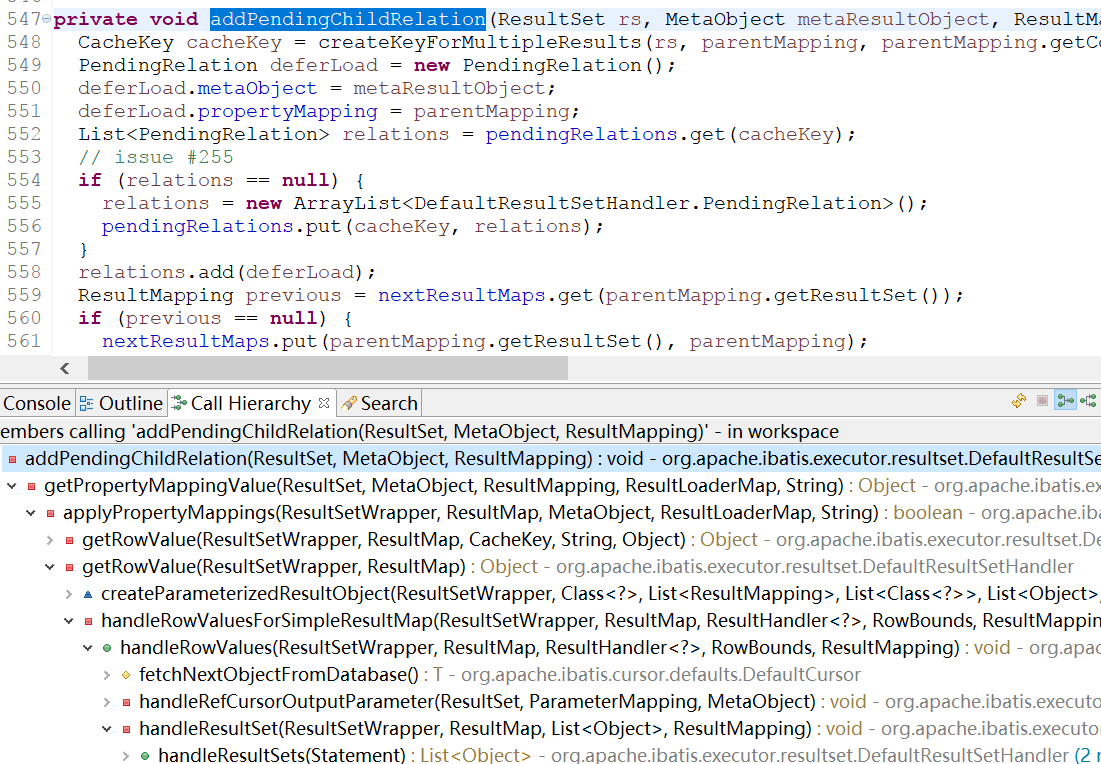Select handleResultSets(Statement) in call hierarchy
Image resolution: width=1101 pixels, height=764 pixels.
click(281, 755)
